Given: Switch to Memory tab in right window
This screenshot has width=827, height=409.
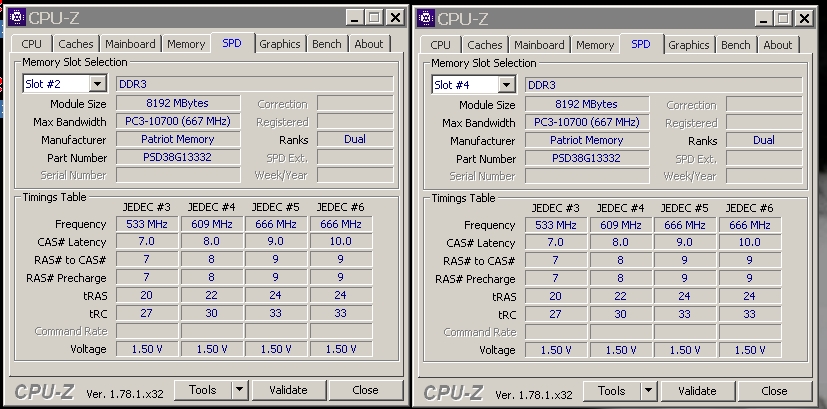Looking at the screenshot, I should pos(595,45).
